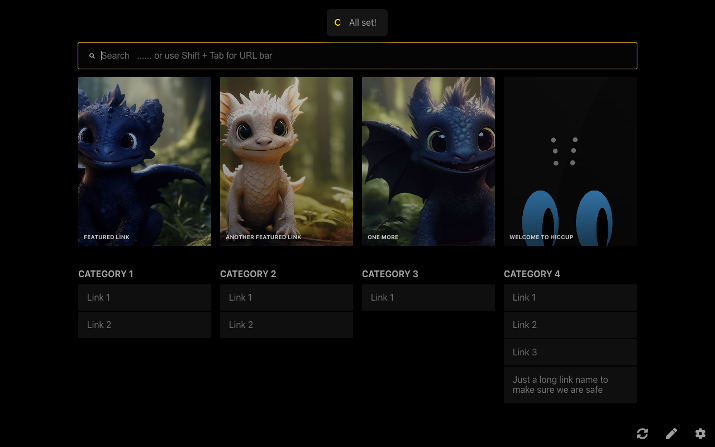The width and height of the screenshot is (715, 447).
Task: Click the refresh sync icon
Action: click(642, 433)
